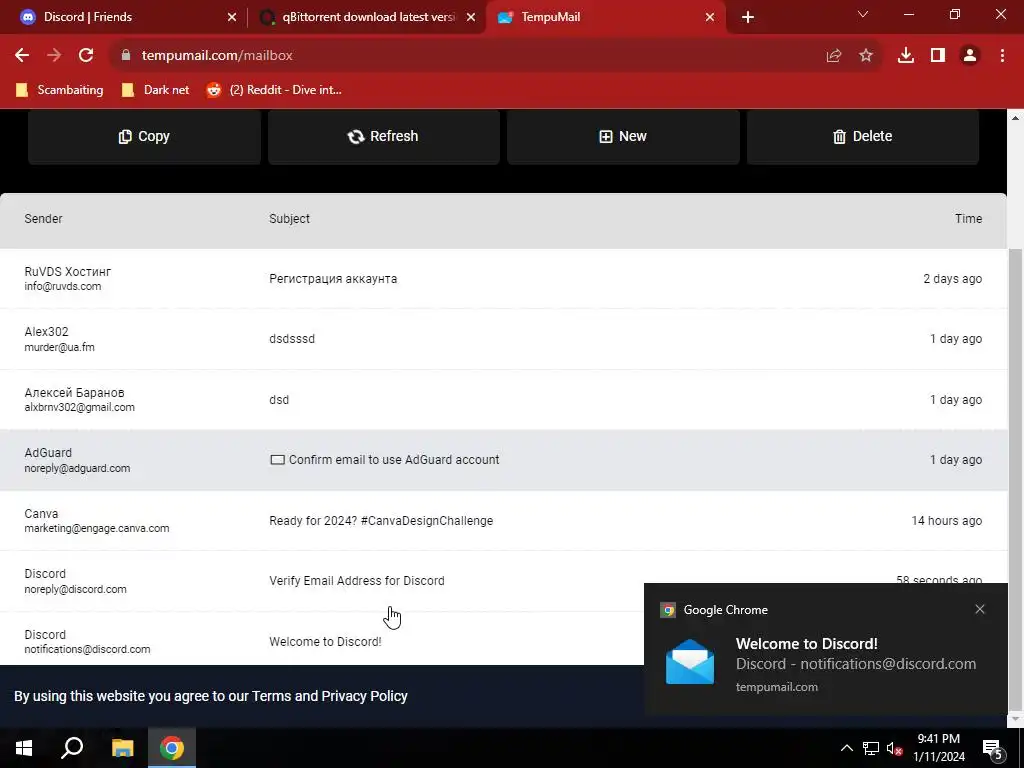
Task: Open Windows taskbar search
Action: coord(72,748)
